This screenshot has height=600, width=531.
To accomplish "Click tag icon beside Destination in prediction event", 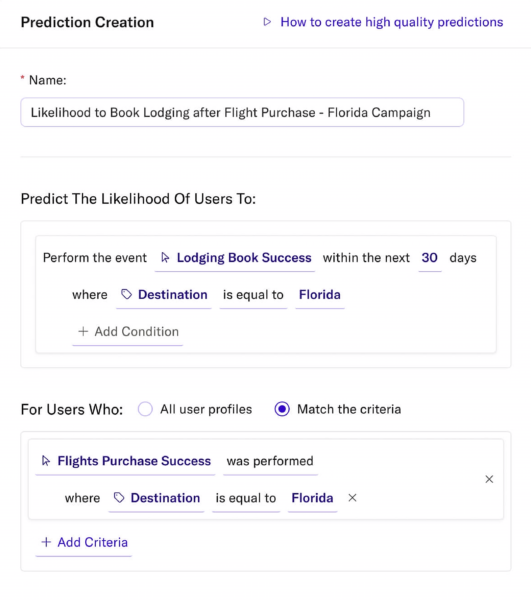I will 127,294.
